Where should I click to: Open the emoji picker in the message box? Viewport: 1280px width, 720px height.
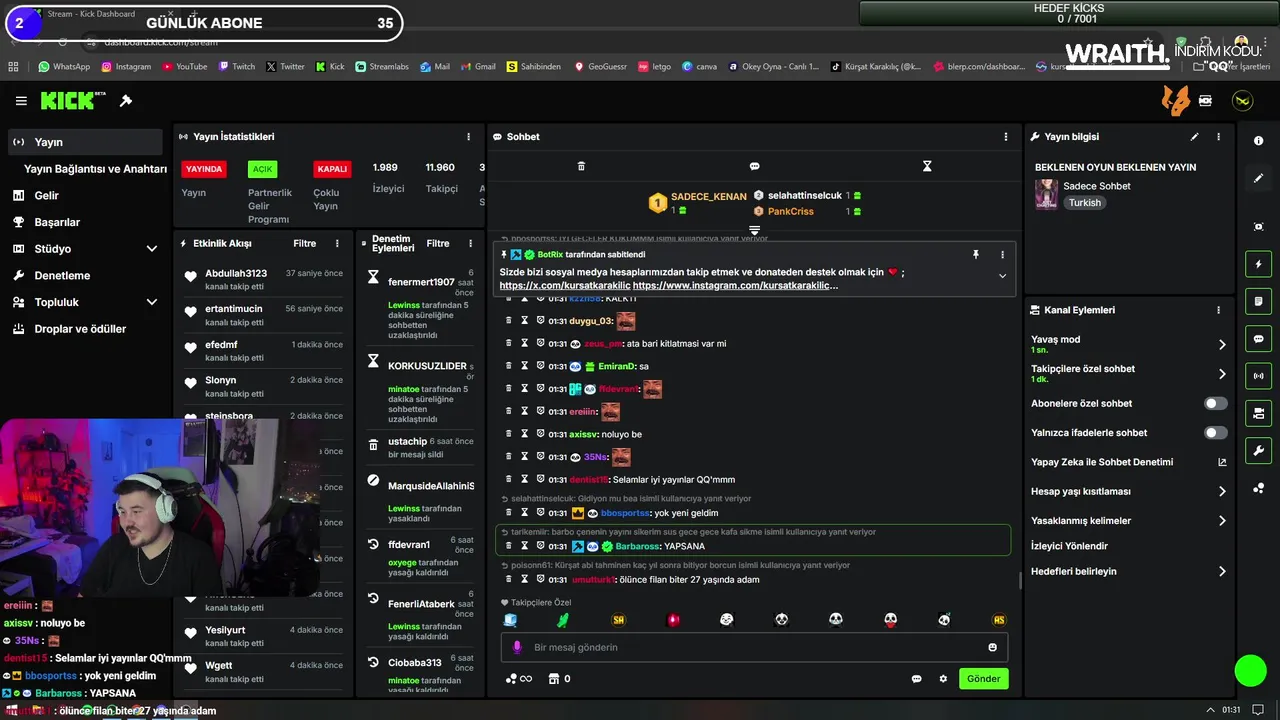(x=992, y=647)
